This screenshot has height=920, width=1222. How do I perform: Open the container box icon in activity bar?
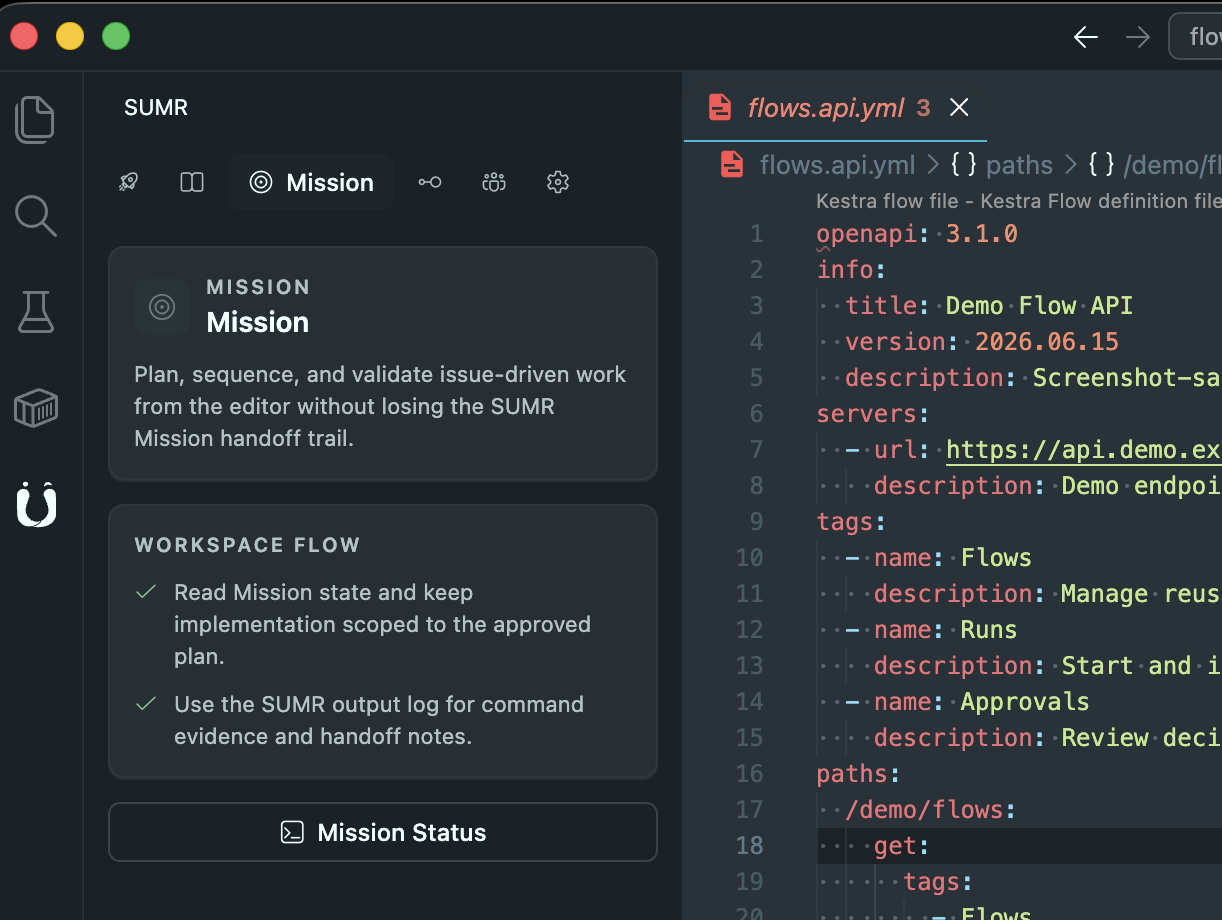pos(35,408)
